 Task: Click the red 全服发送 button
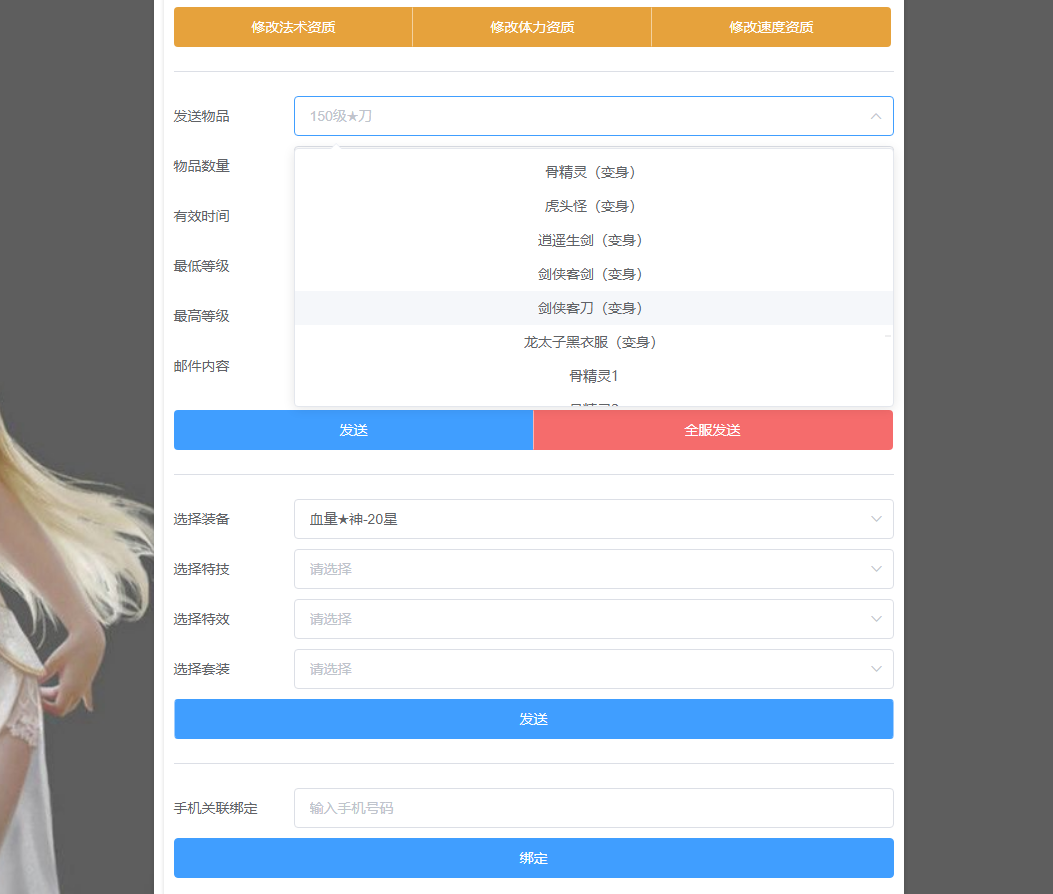coord(713,430)
